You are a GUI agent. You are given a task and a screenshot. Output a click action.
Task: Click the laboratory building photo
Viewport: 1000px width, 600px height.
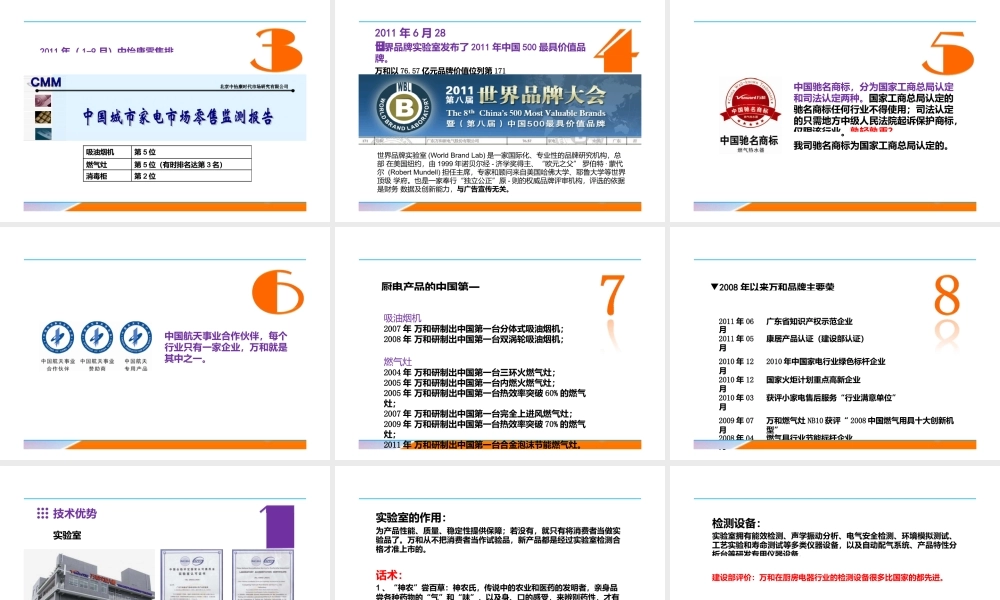(89, 574)
